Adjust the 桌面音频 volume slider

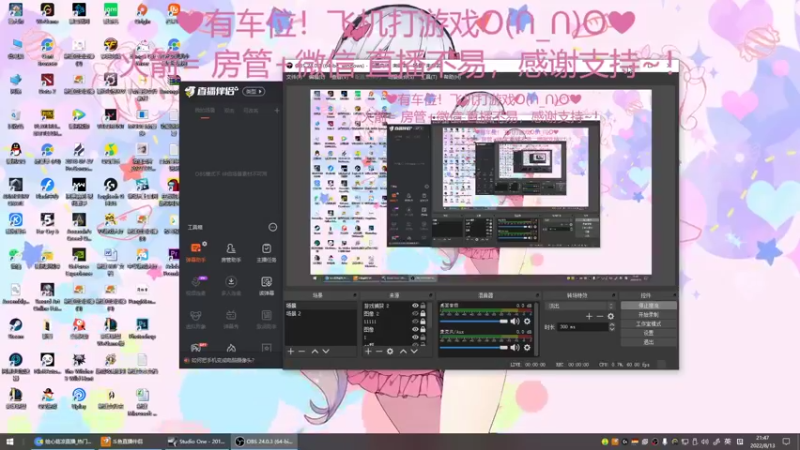473,321
